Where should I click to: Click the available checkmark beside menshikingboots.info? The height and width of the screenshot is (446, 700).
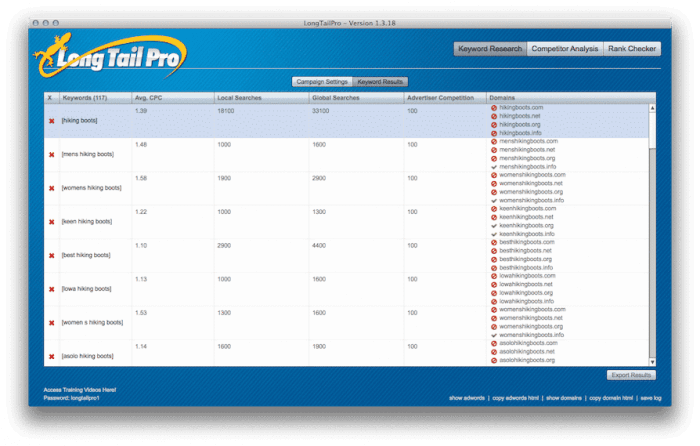[494, 167]
